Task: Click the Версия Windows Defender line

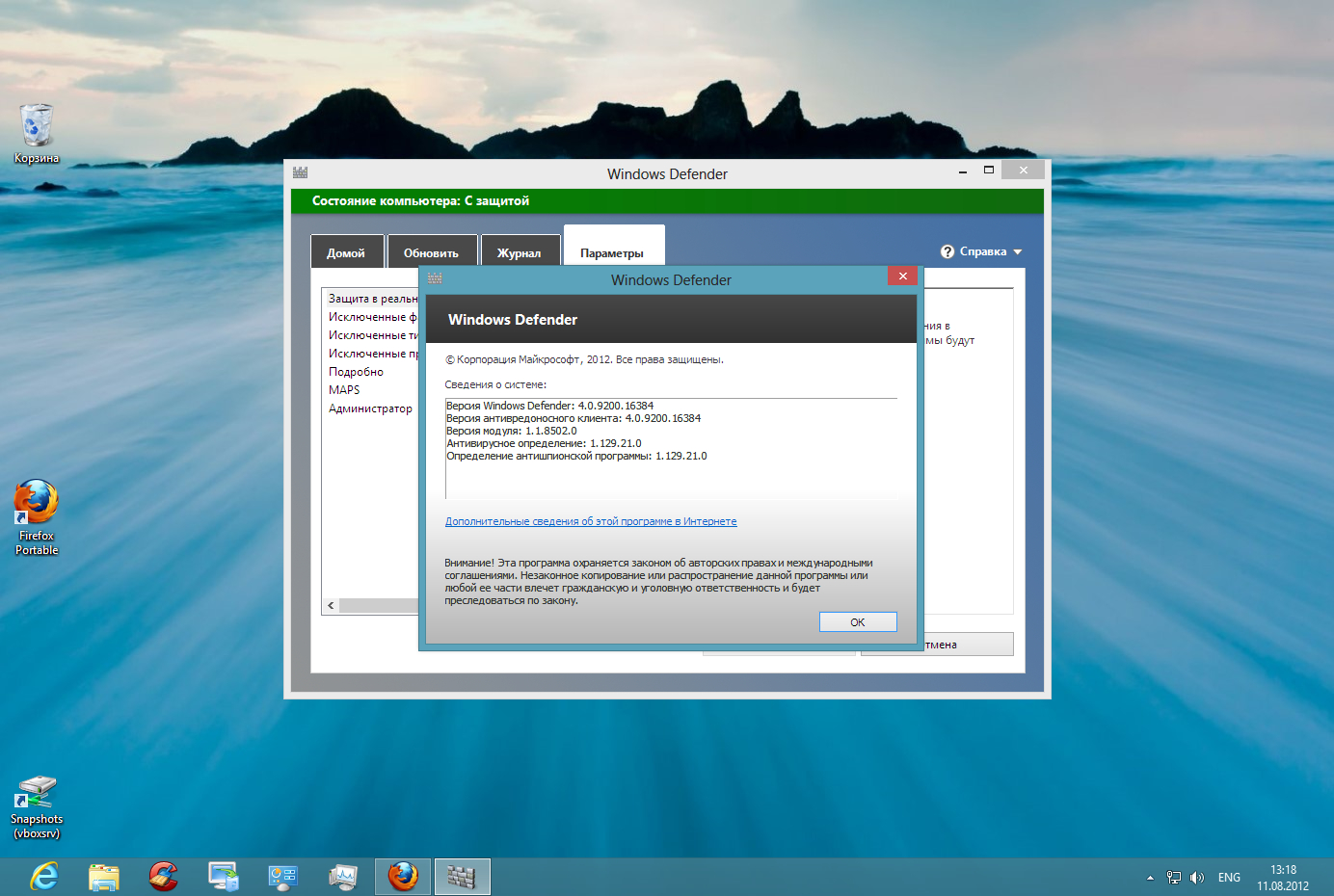Action: pos(549,406)
